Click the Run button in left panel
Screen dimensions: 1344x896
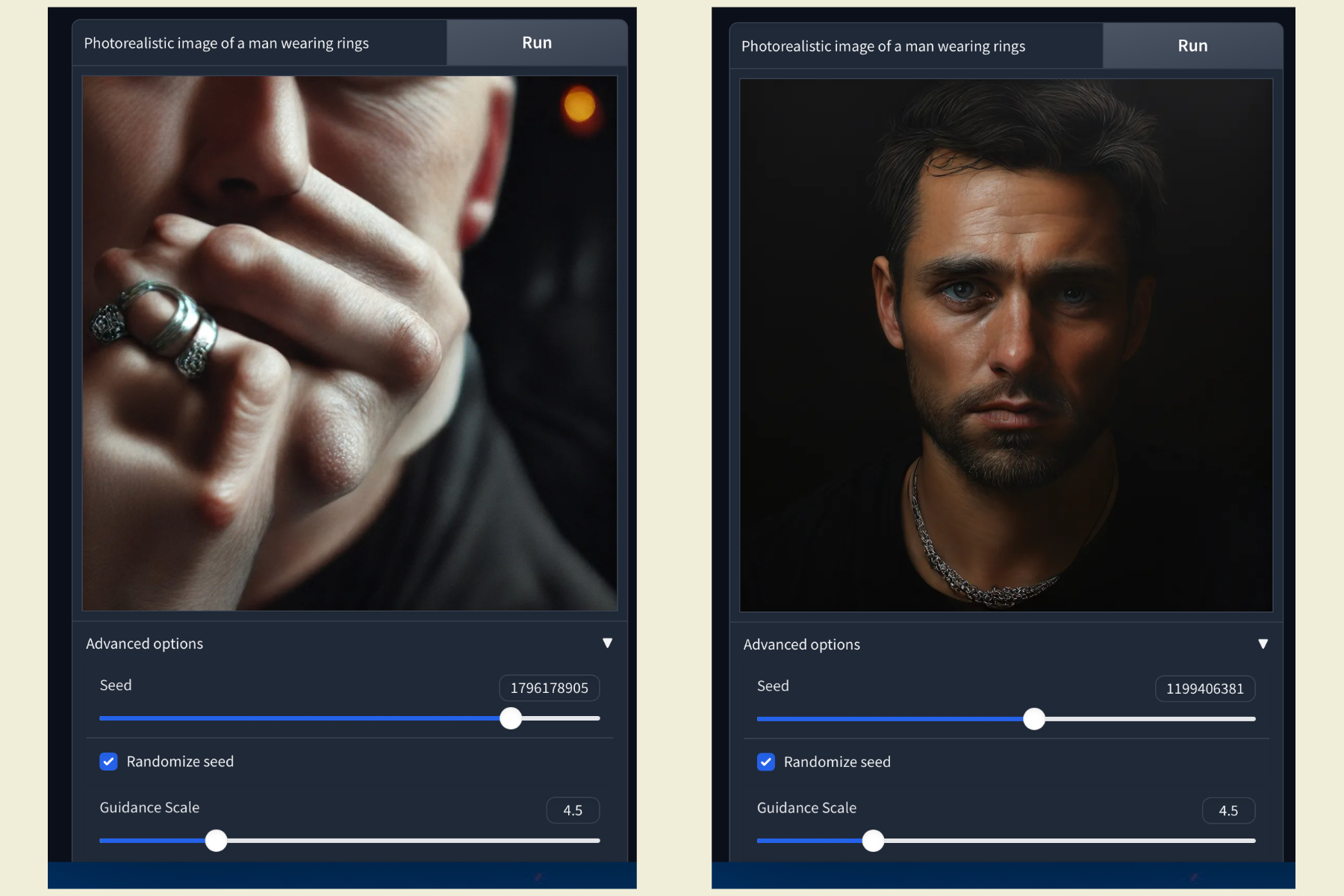[537, 43]
